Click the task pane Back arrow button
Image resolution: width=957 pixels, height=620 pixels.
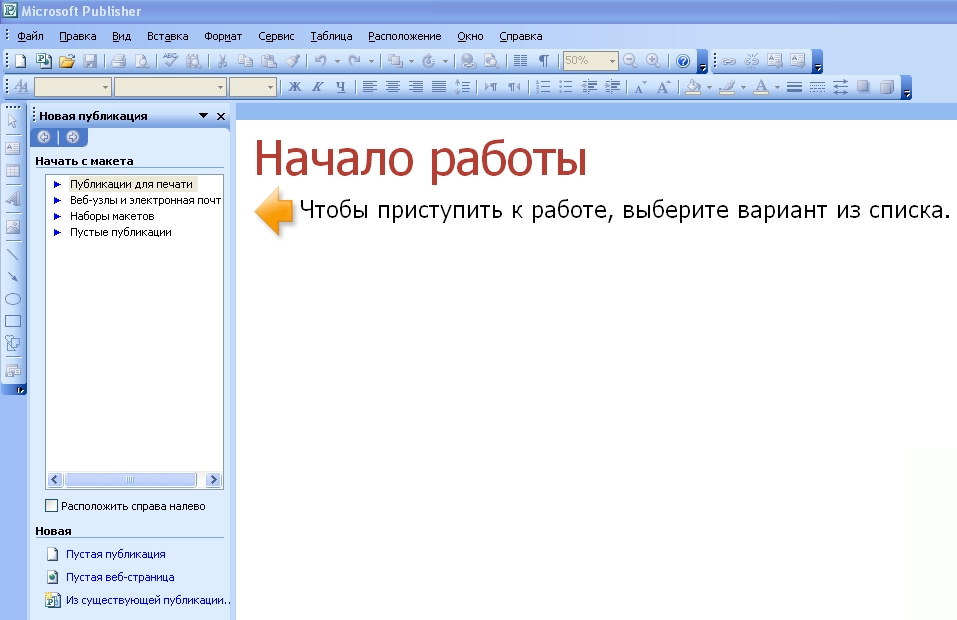pyautogui.click(x=43, y=137)
